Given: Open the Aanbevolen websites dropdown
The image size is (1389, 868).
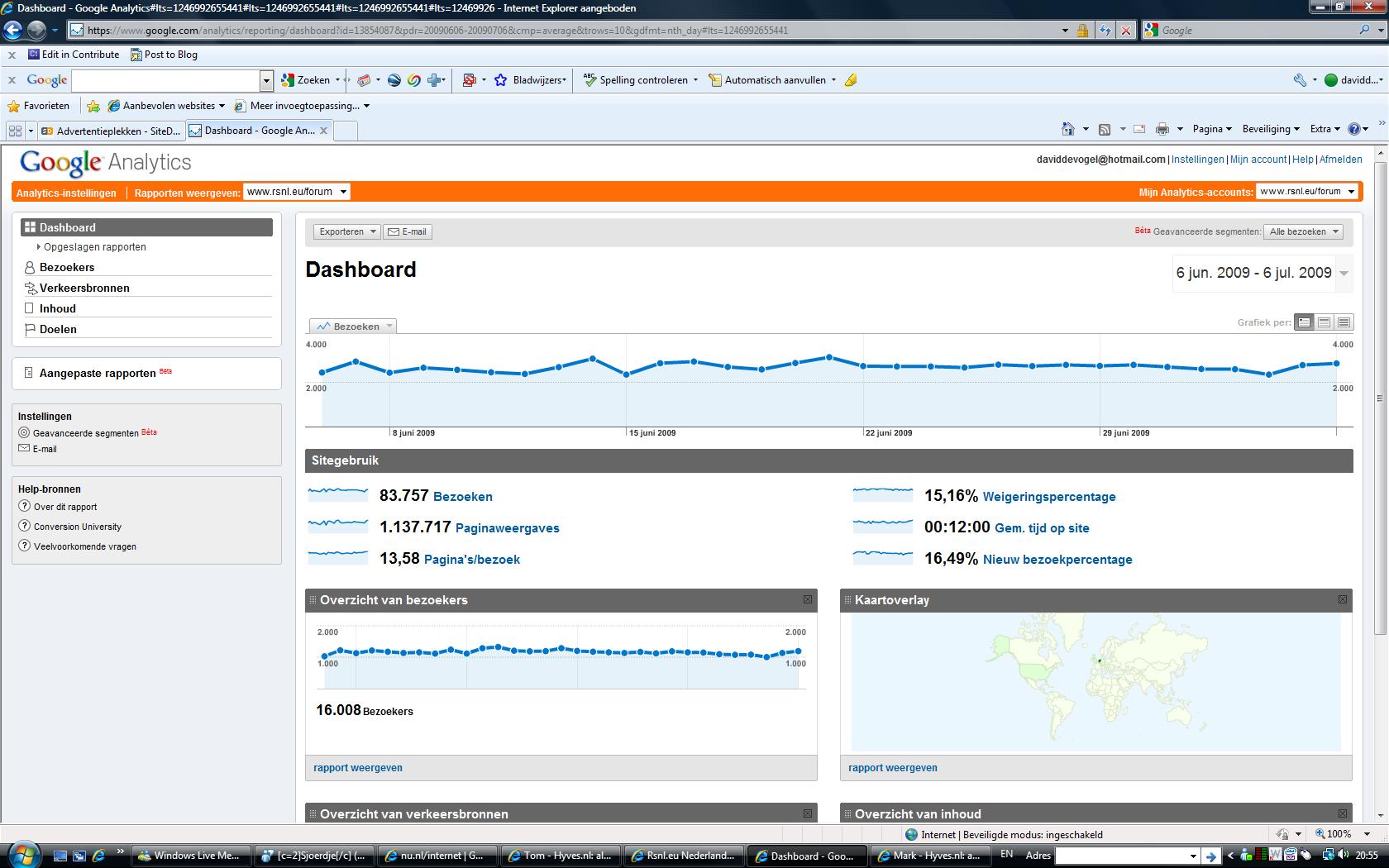Looking at the screenshot, I should (166, 106).
